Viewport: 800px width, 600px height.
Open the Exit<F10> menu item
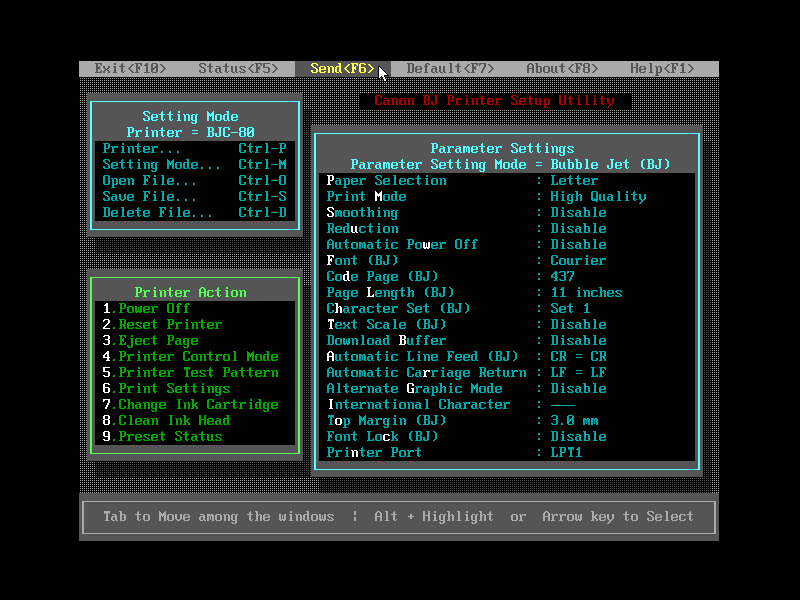pos(130,68)
